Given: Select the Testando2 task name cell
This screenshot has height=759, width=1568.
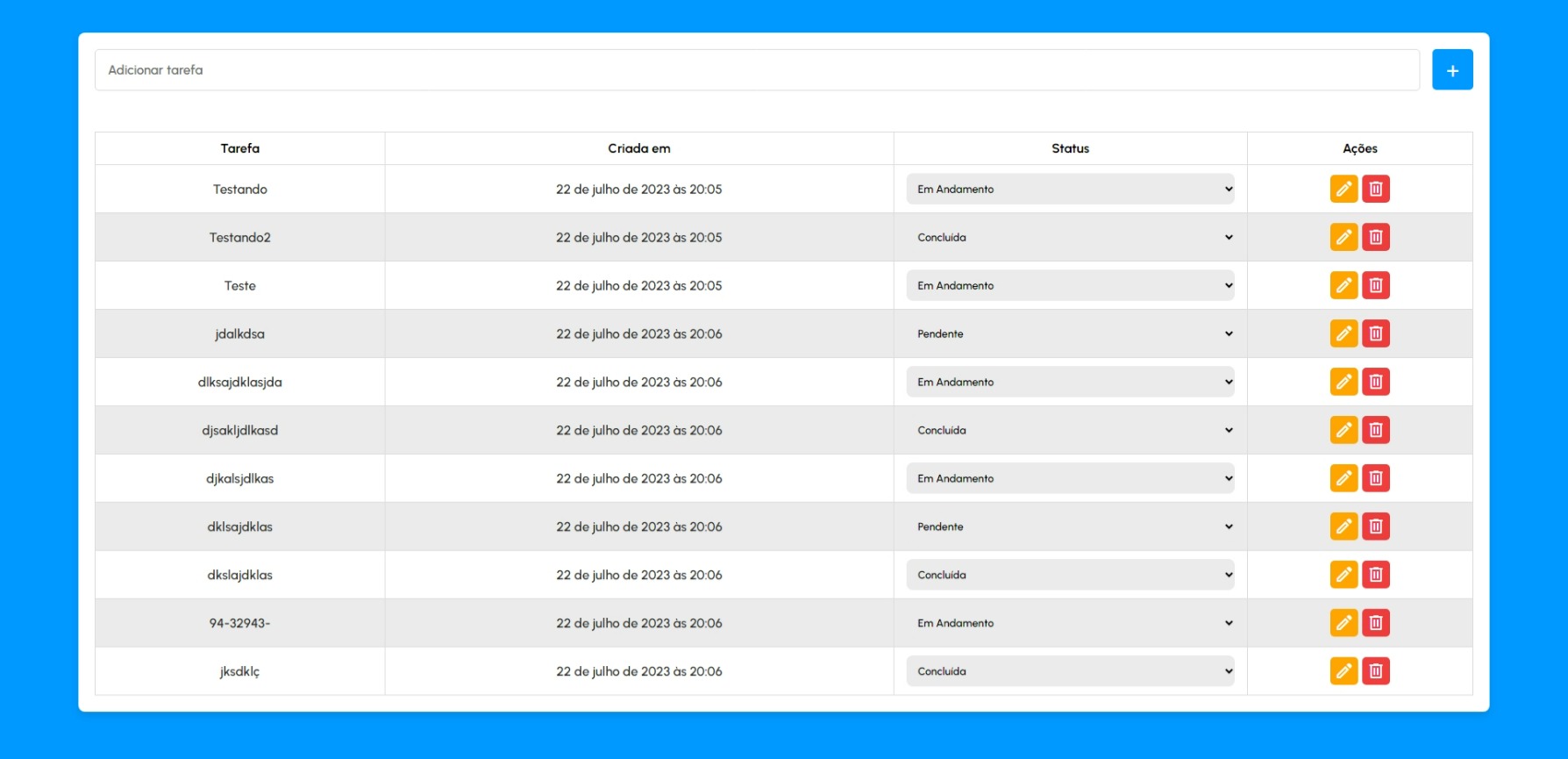Looking at the screenshot, I should 239,237.
